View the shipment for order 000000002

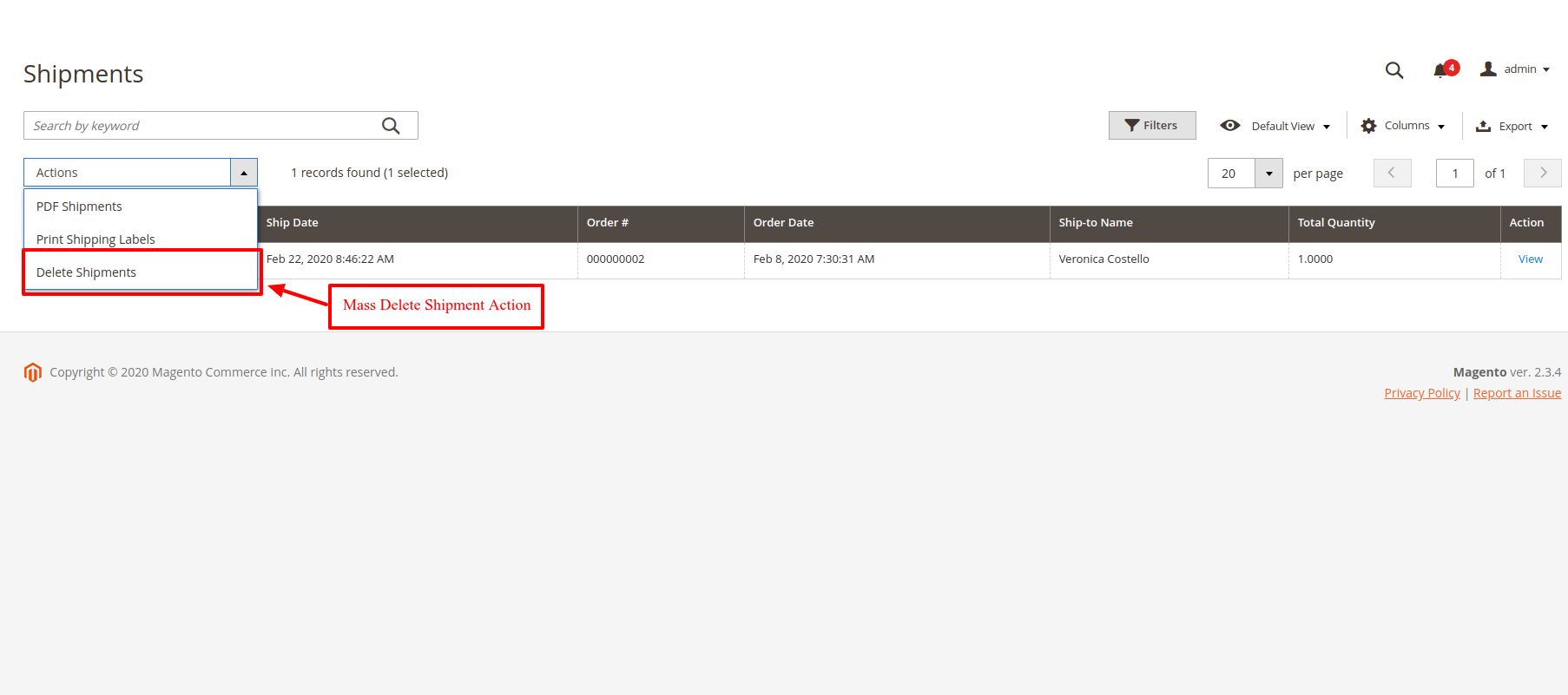pos(1530,259)
